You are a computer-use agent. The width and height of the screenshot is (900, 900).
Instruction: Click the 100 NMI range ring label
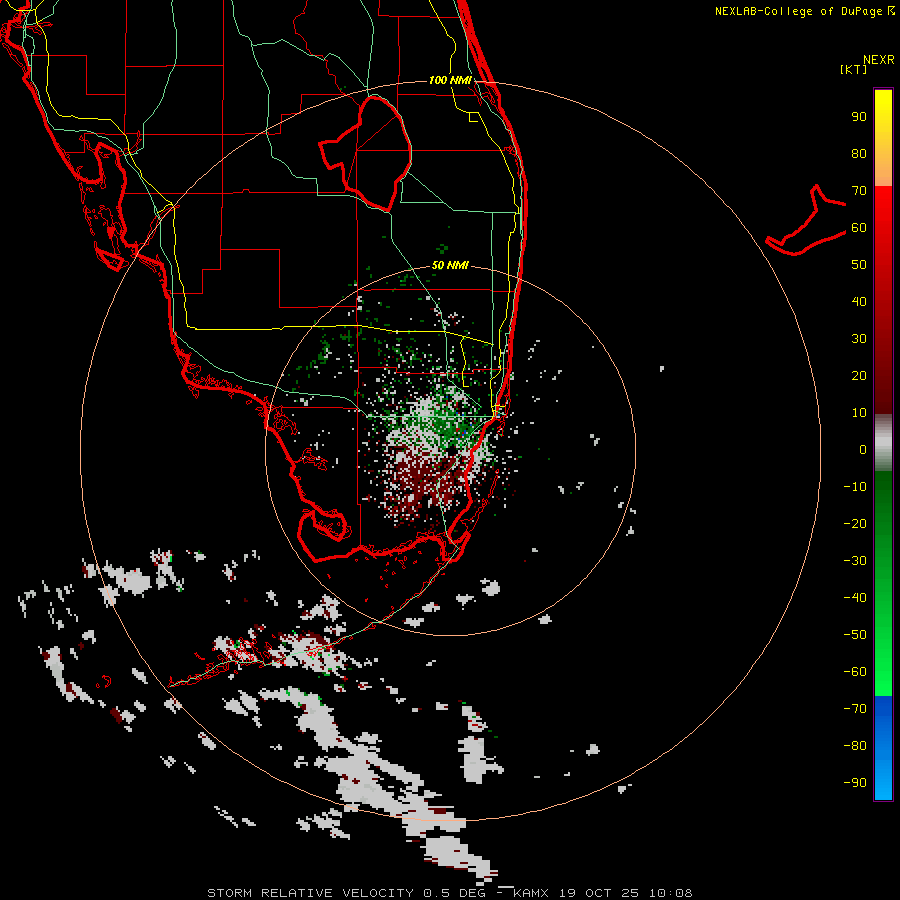[x=450, y=80]
